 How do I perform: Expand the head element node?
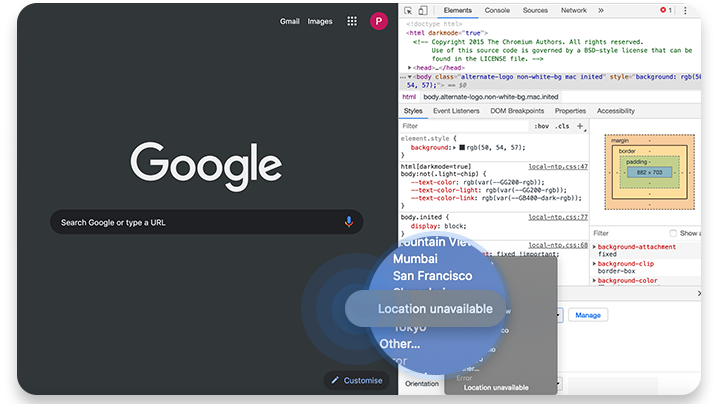click(409, 68)
